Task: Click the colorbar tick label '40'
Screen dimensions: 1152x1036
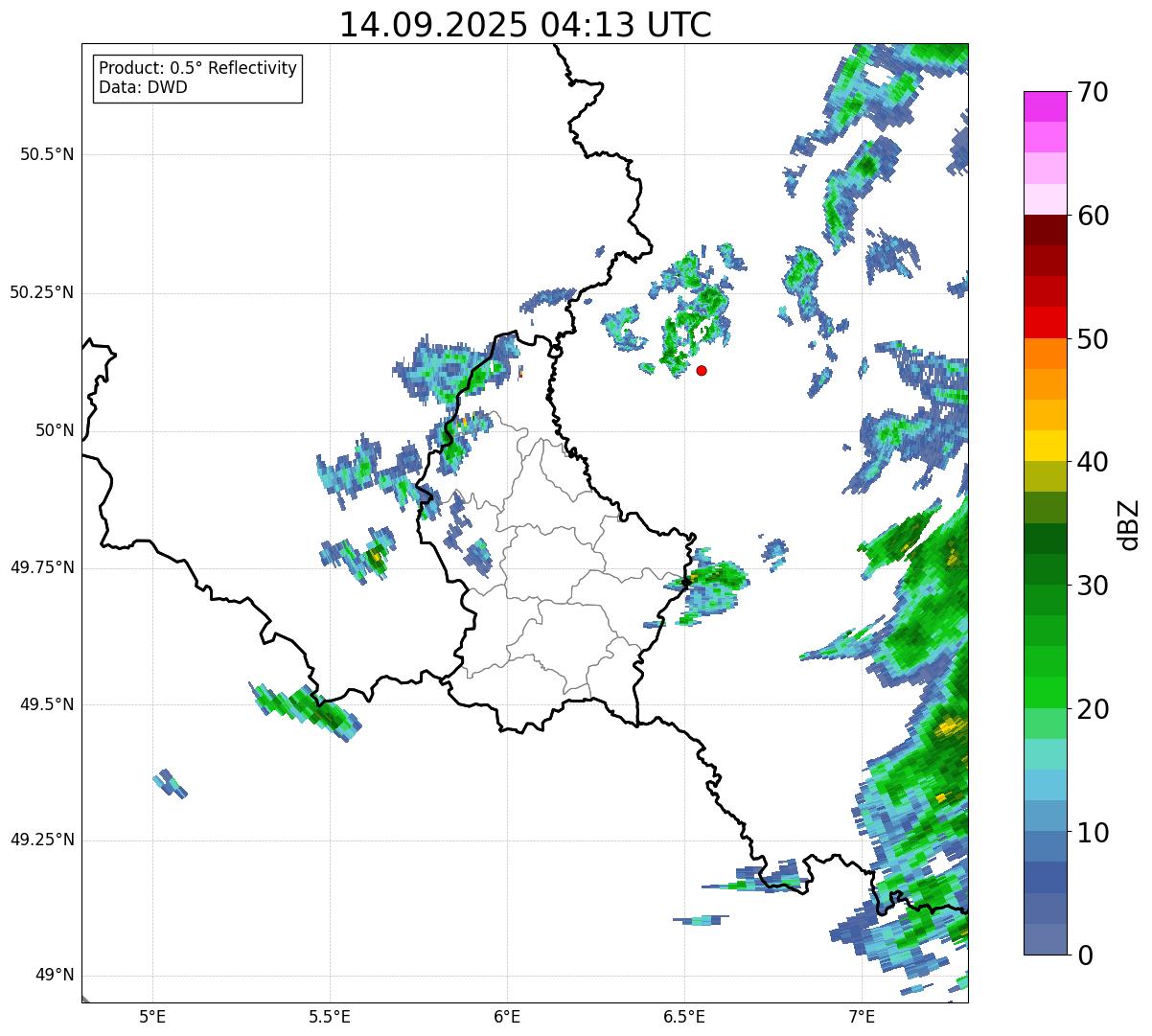Action: [x=1093, y=463]
